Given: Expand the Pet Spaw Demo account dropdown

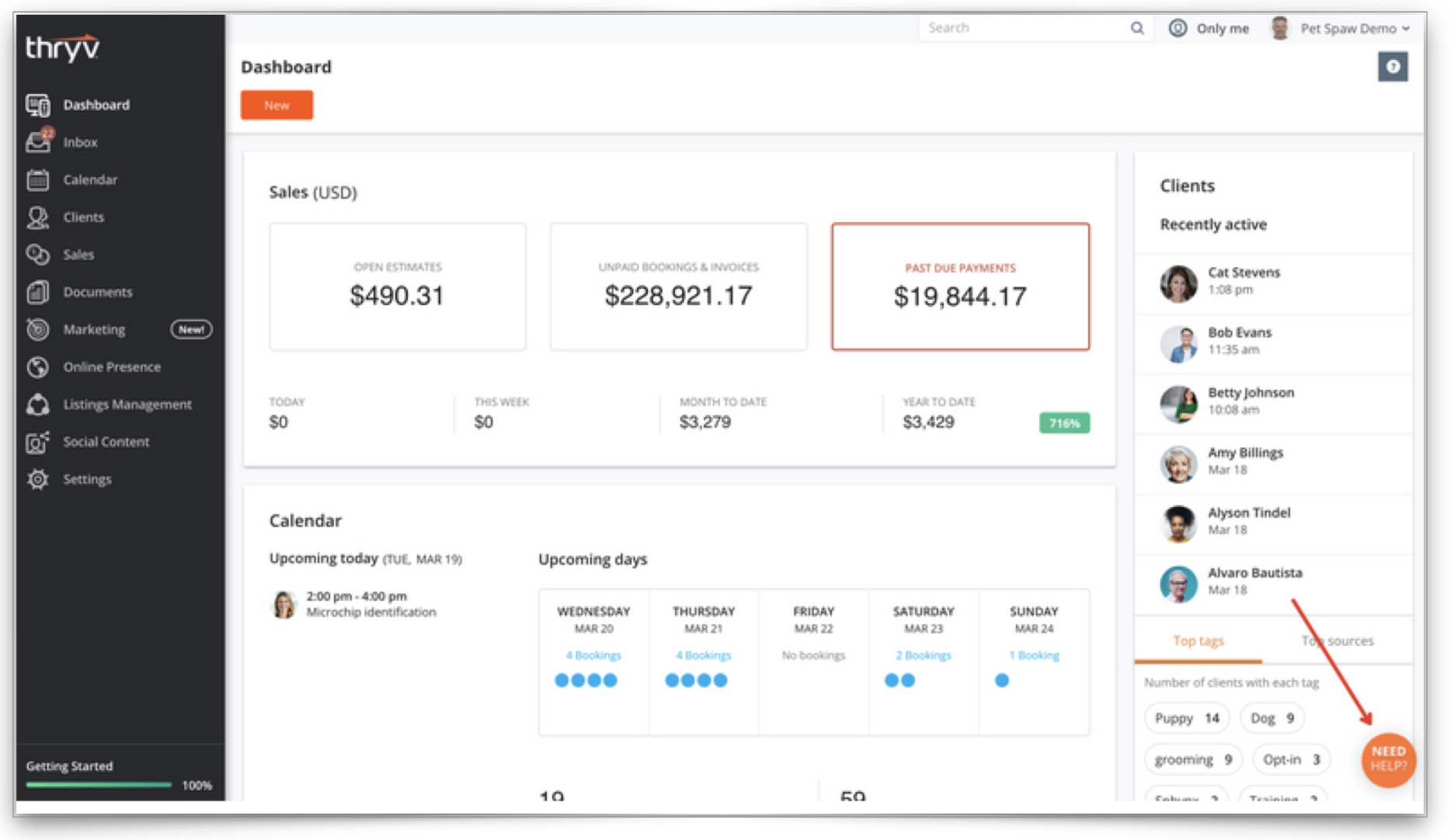Looking at the screenshot, I should (x=1355, y=29).
